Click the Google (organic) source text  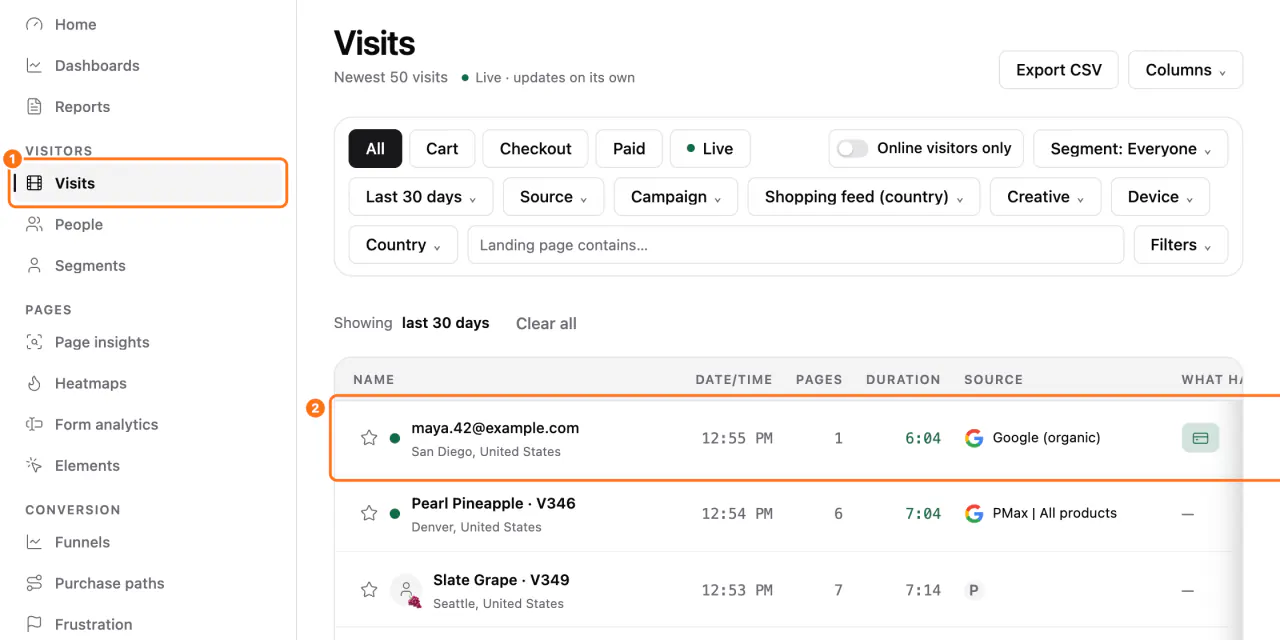pyautogui.click(x=1046, y=438)
